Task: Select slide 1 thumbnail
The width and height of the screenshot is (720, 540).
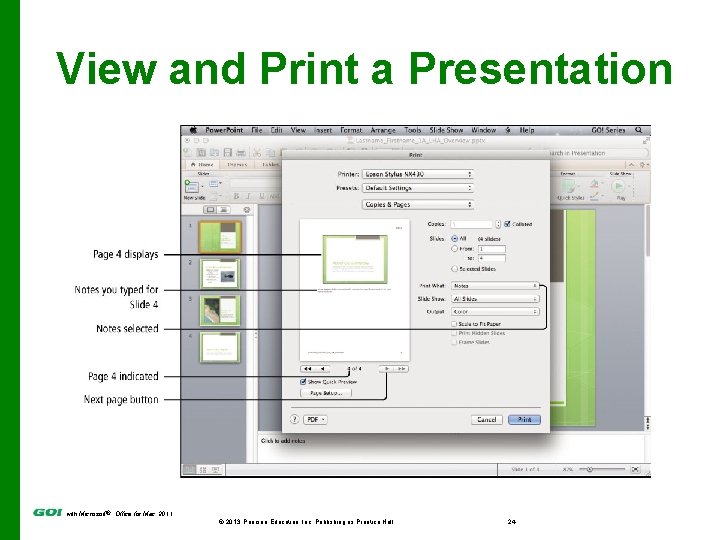Action: [x=220, y=236]
